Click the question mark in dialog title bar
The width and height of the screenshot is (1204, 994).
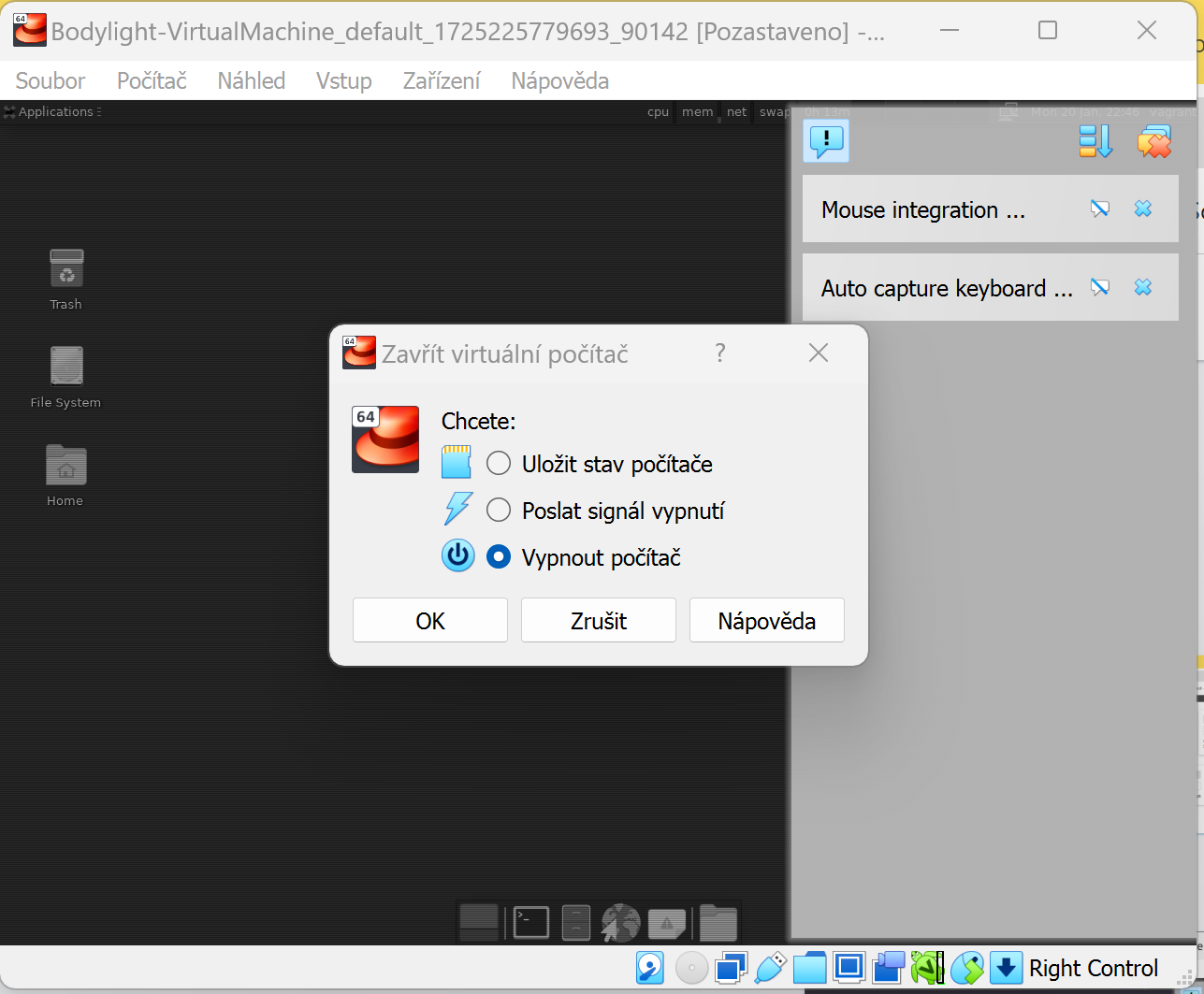coord(719,353)
